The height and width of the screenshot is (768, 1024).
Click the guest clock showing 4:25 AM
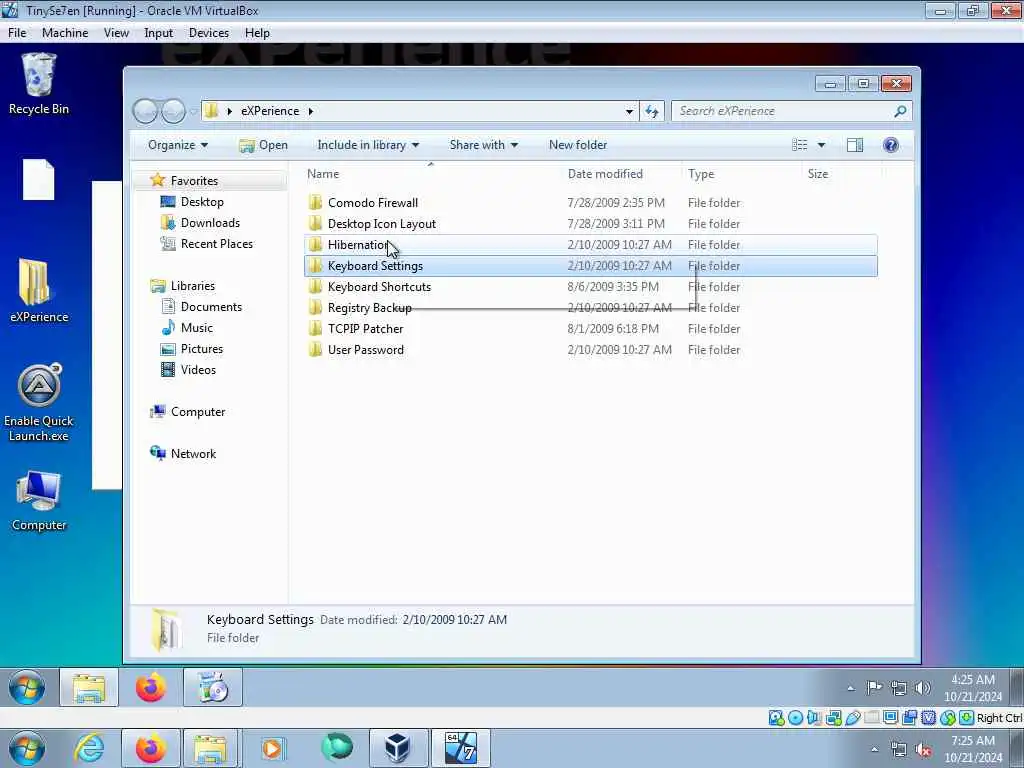tap(972, 688)
